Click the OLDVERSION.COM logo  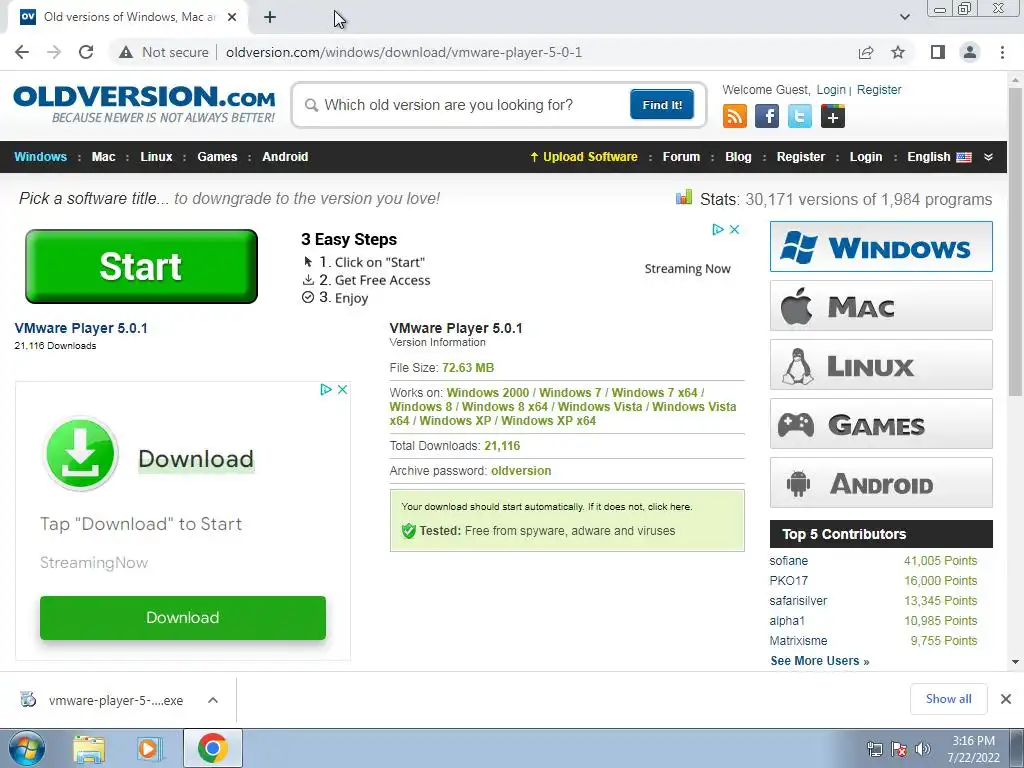(x=144, y=104)
